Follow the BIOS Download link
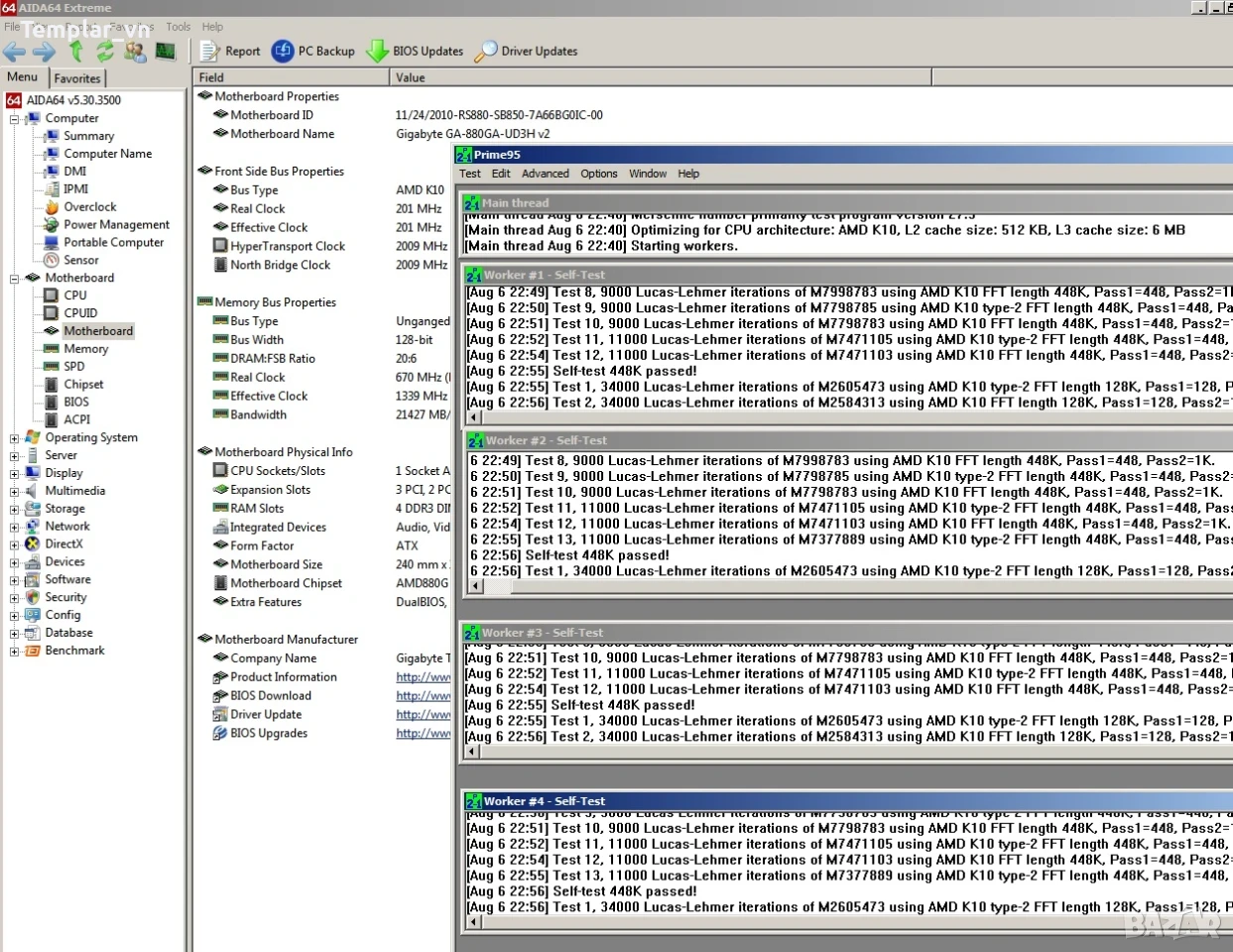This screenshot has width=1233, height=952. tap(424, 696)
